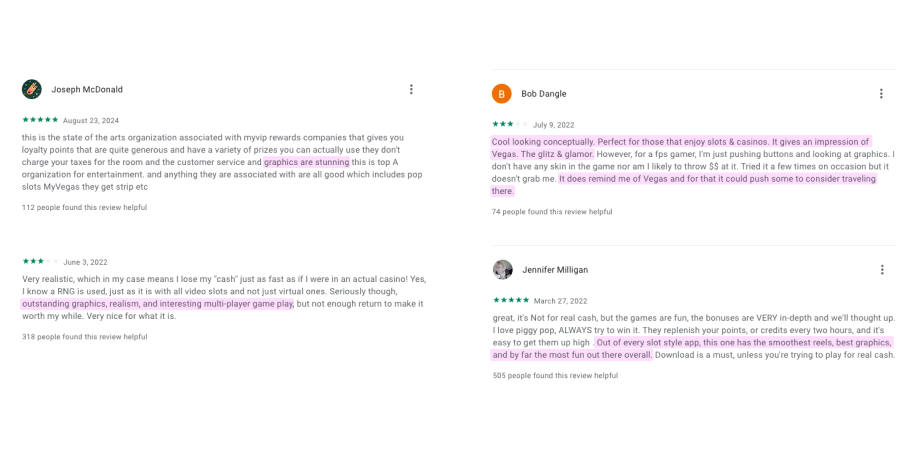Click Bob Dangle's orange B avatar

coord(502,94)
